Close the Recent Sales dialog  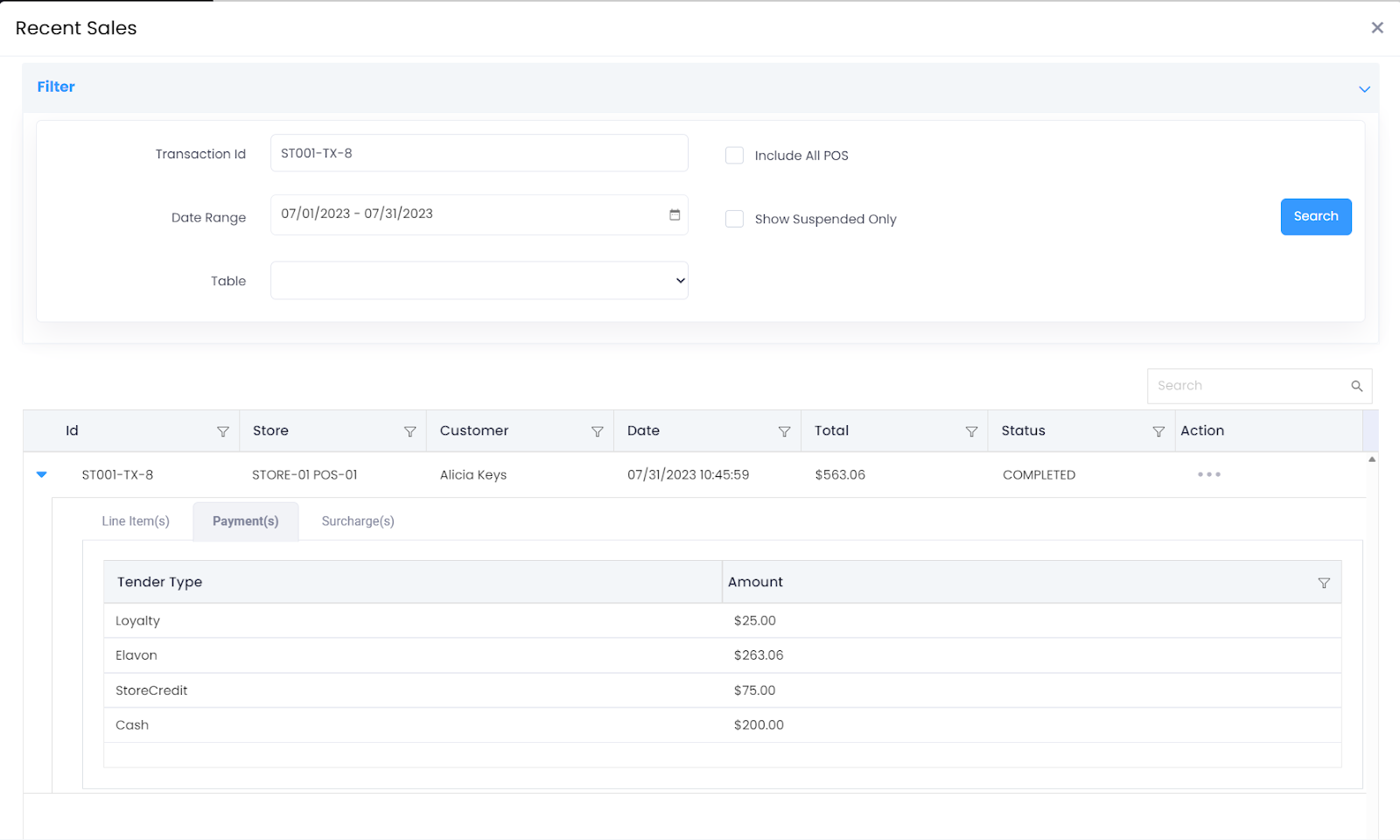1377,28
